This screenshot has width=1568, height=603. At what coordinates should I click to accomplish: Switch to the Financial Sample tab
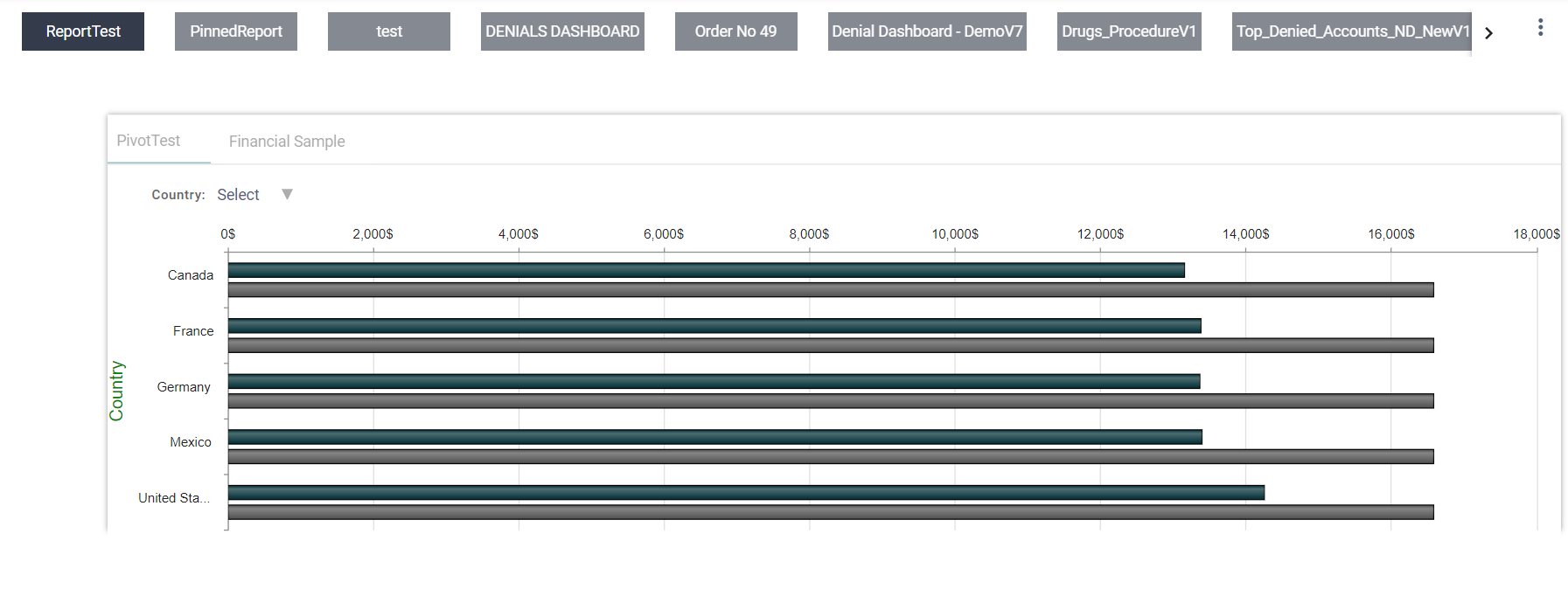(287, 142)
